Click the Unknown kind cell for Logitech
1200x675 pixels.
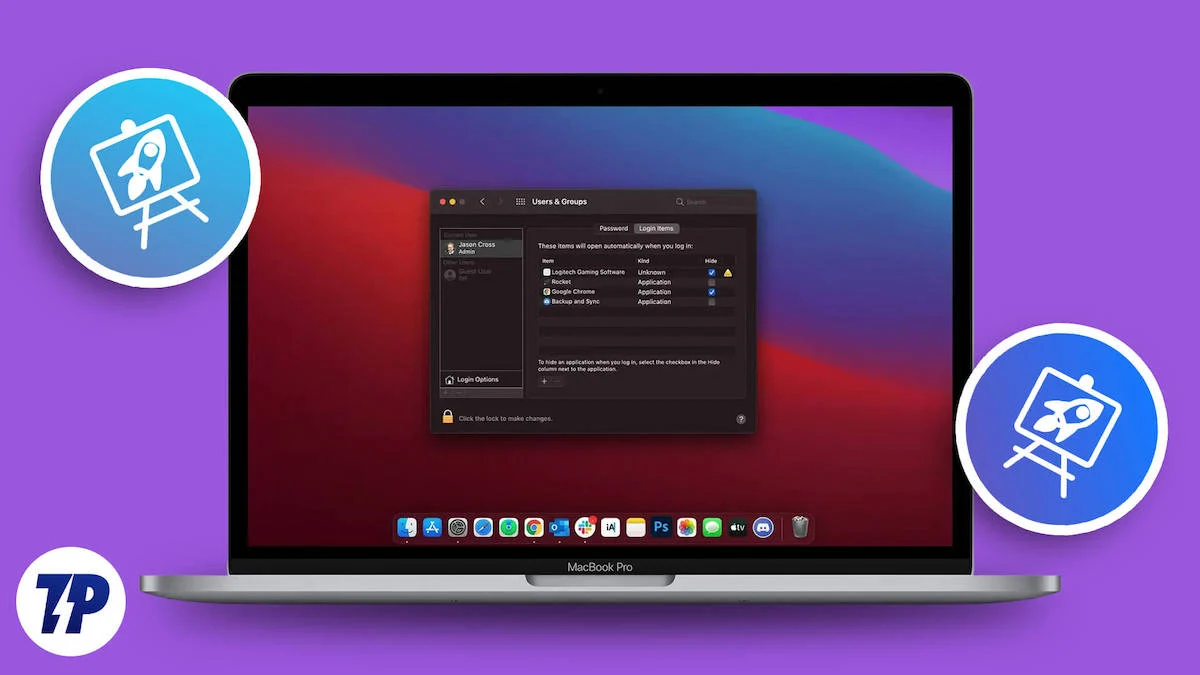tap(651, 272)
